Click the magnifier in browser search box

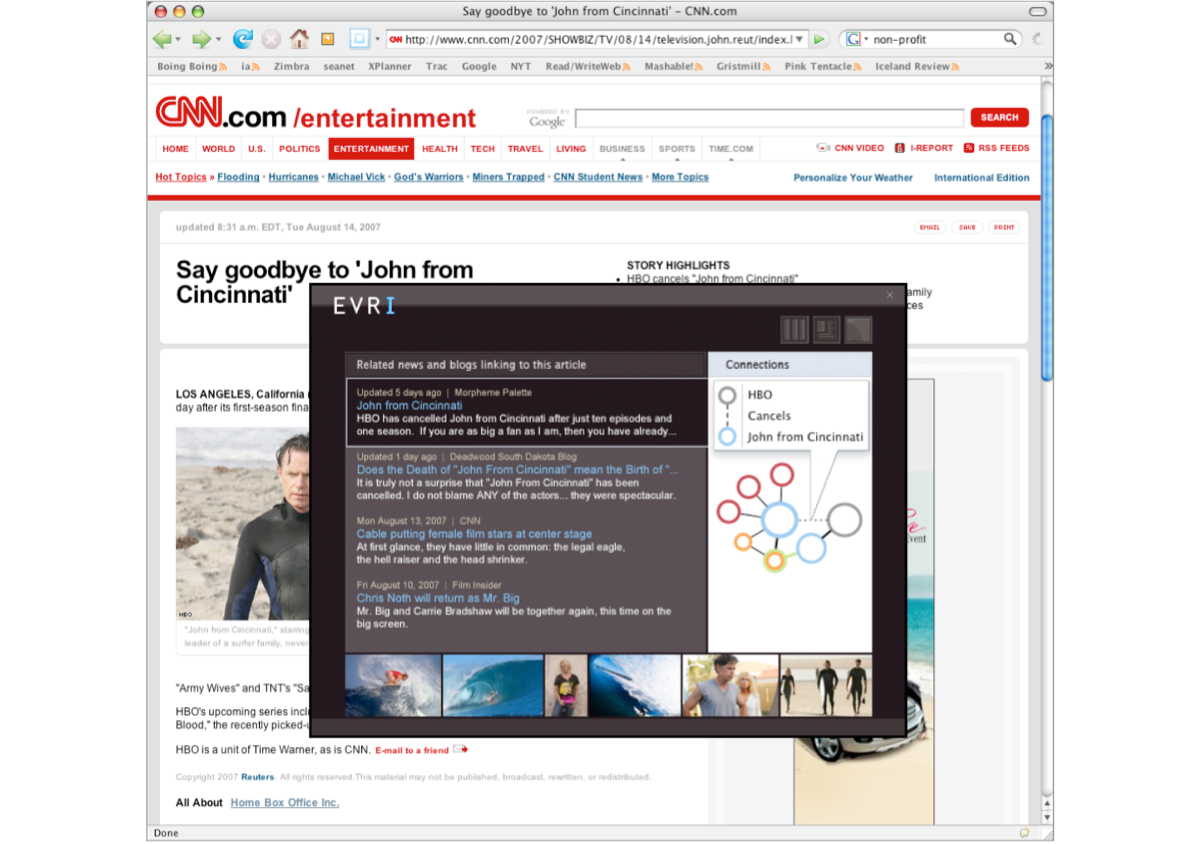(x=1010, y=39)
